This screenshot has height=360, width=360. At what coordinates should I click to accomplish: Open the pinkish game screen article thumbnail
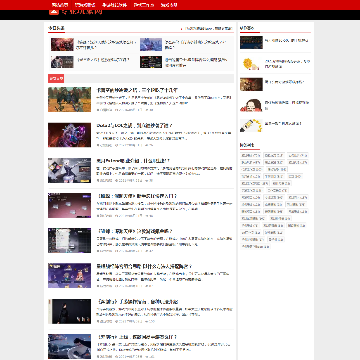coord(69,205)
